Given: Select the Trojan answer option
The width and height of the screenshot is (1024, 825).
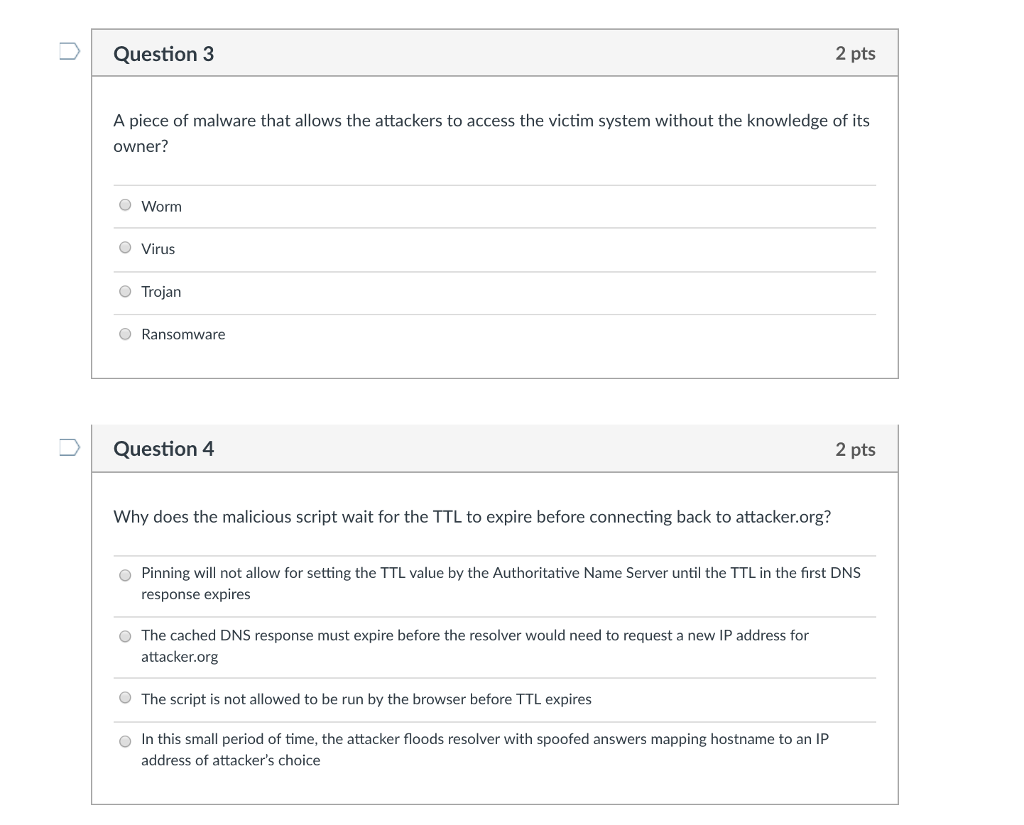Looking at the screenshot, I should (x=125, y=291).
